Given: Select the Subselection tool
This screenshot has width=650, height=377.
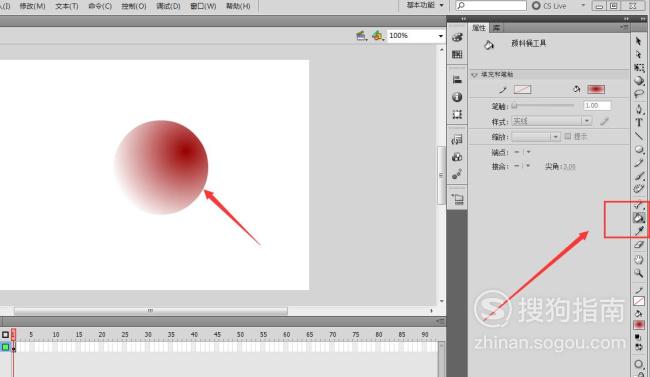Looking at the screenshot, I should point(638,54).
